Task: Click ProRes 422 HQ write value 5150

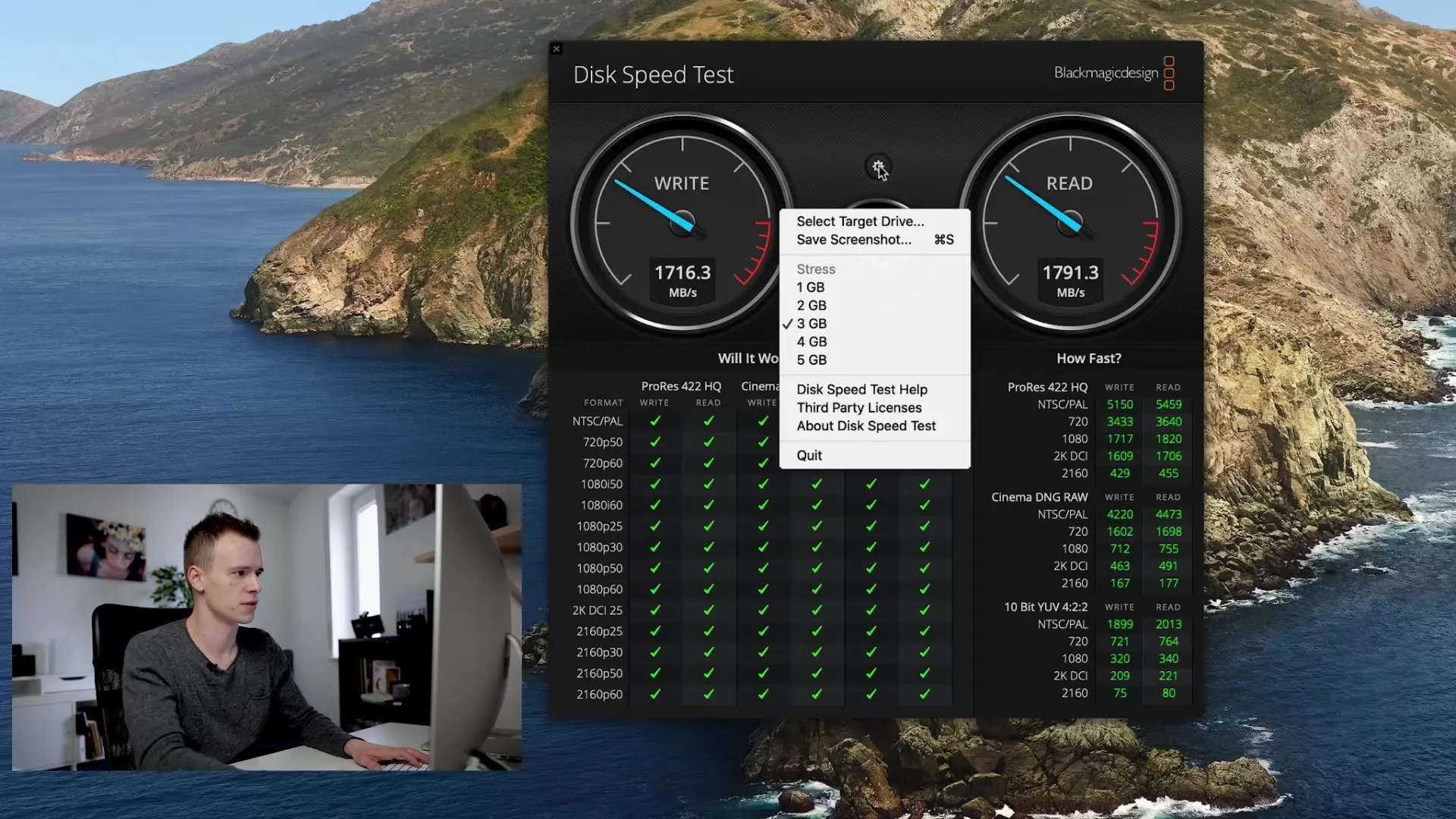Action: point(1119,405)
